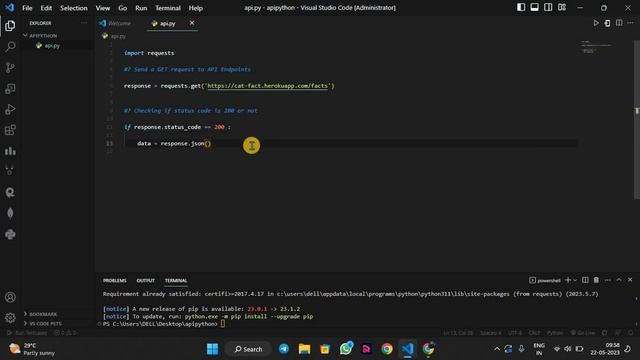Click Go Live in status bar
Viewport: 640px width, 360px height.
pyautogui.click(x=583, y=333)
